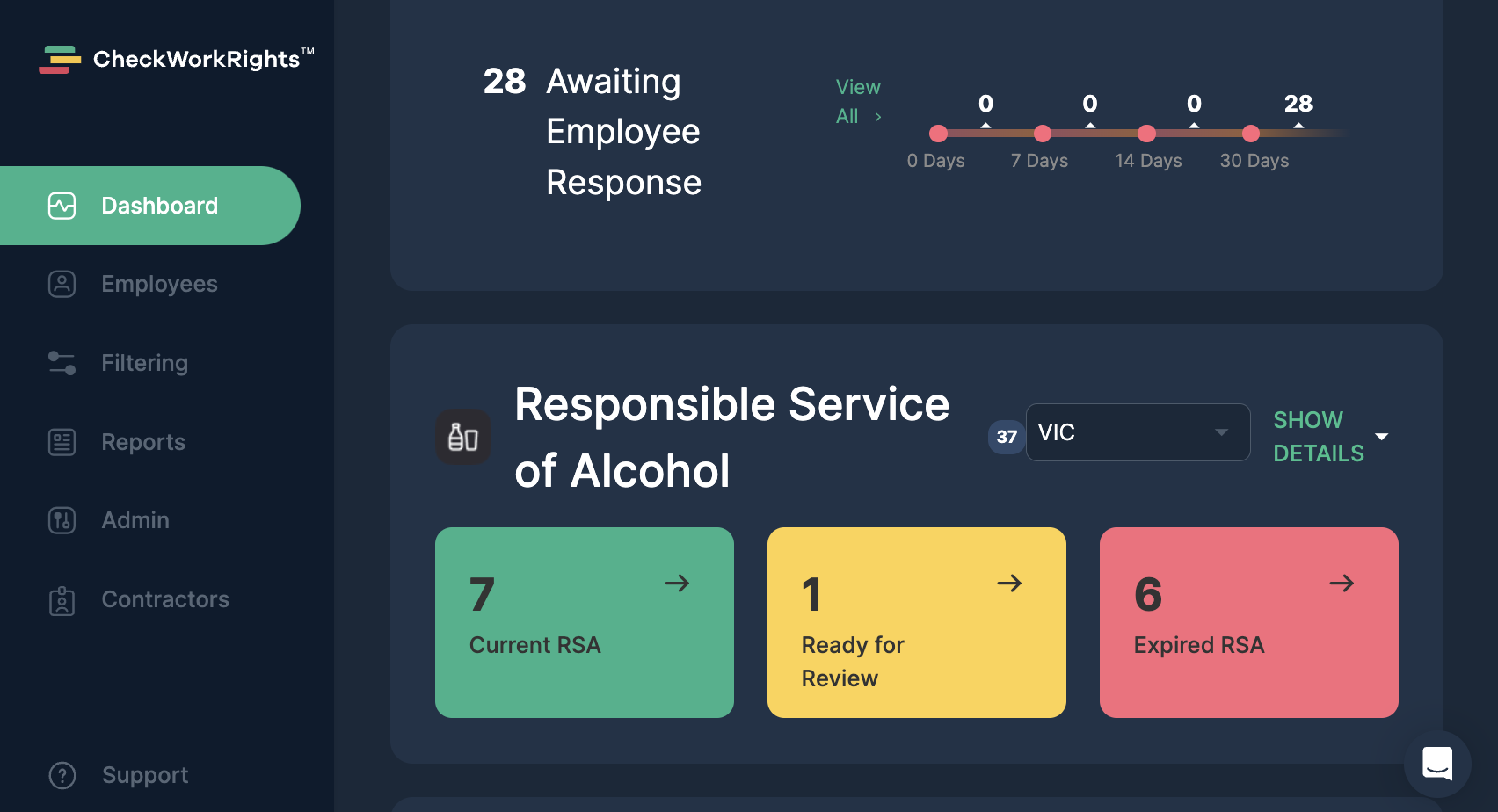
Task: Click the CheckWorkRights logo
Action: tap(175, 59)
